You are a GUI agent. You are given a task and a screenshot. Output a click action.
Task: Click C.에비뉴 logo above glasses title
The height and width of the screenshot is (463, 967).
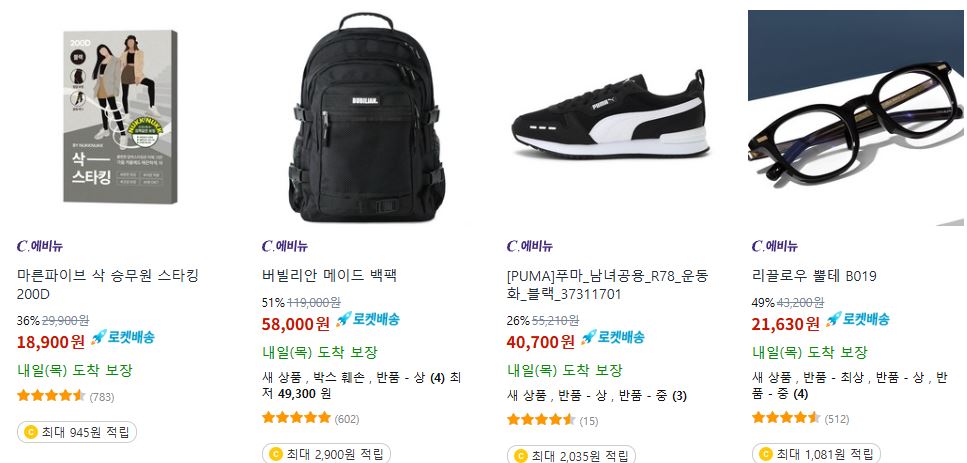tap(775, 247)
